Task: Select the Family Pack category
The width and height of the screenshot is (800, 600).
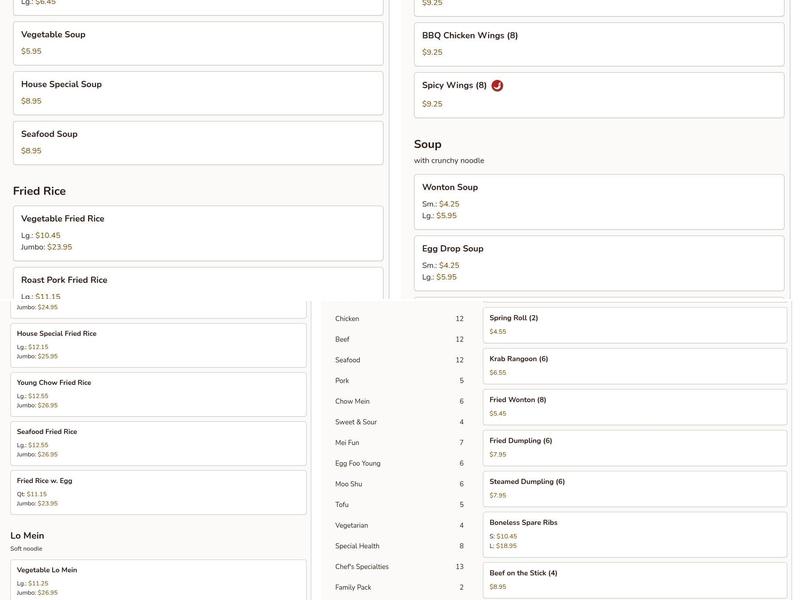Action: [398, 587]
